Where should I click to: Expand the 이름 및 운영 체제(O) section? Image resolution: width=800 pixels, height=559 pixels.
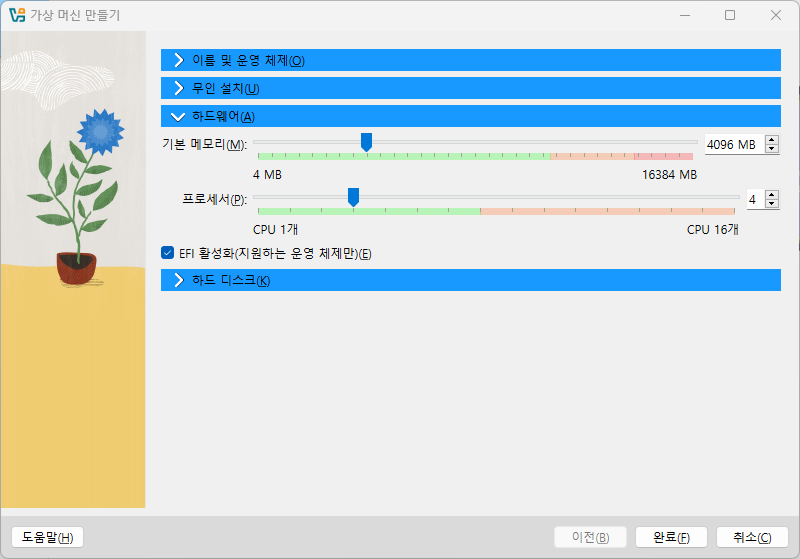coord(470,60)
